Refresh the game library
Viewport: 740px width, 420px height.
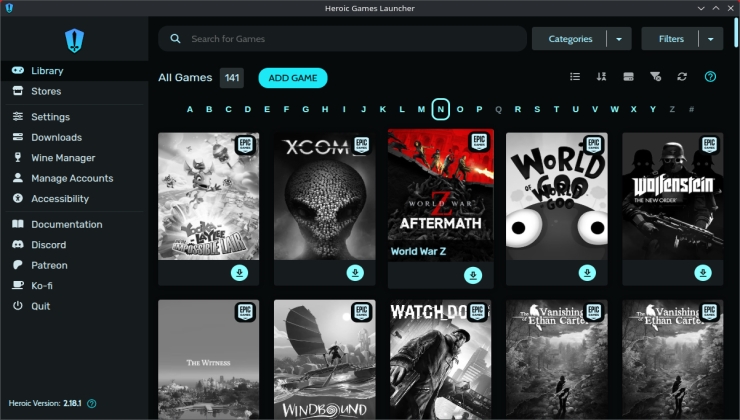(x=682, y=76)
